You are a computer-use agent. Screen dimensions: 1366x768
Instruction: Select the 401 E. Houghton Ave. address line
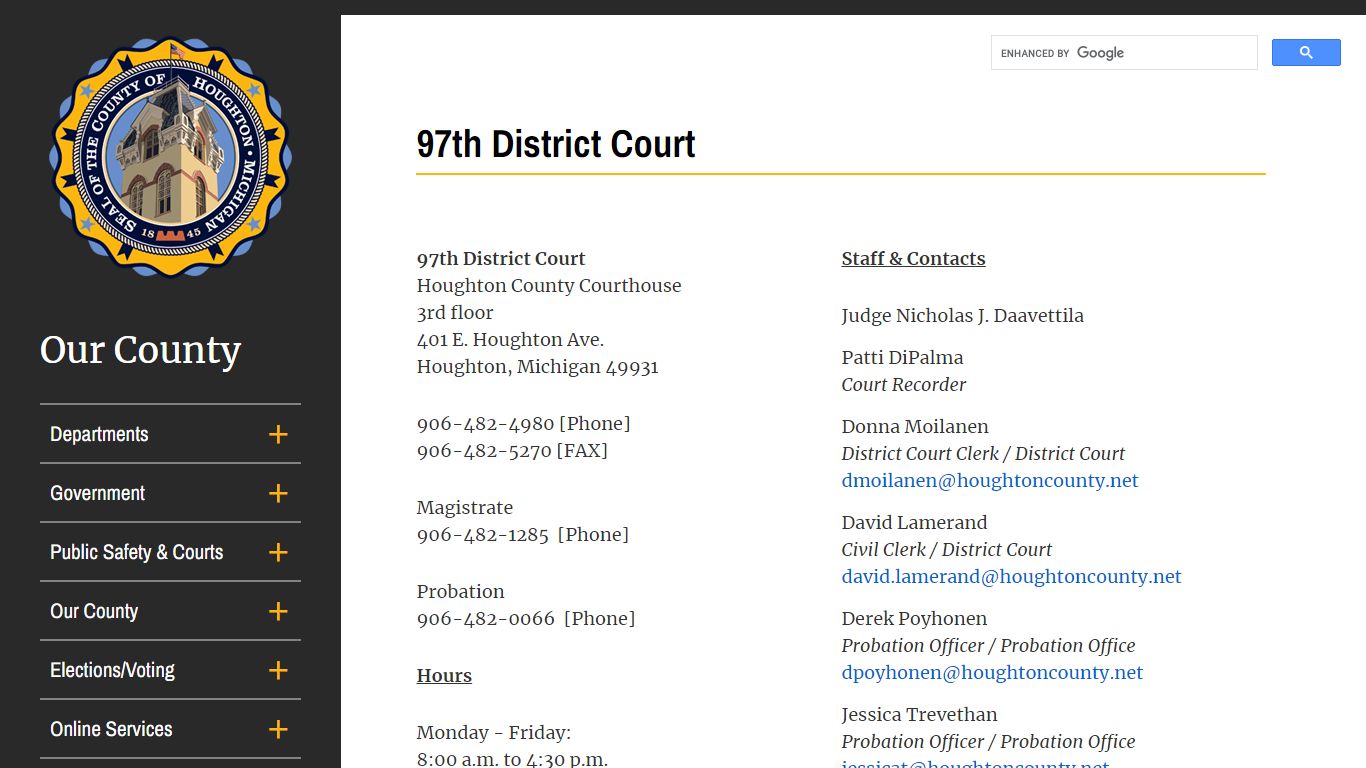[x=510, y=339]
